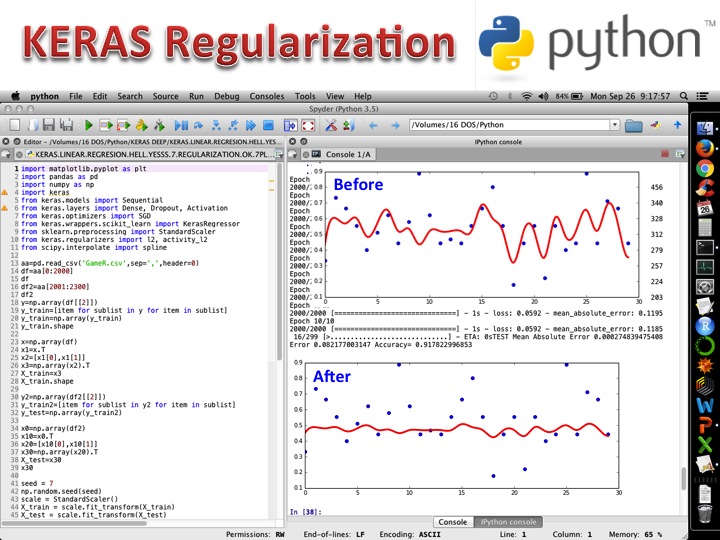Viewport: 720px width, 540px height.
Task: Click the working directory path field
Action: pyautogui.click(x=509, y=125)
